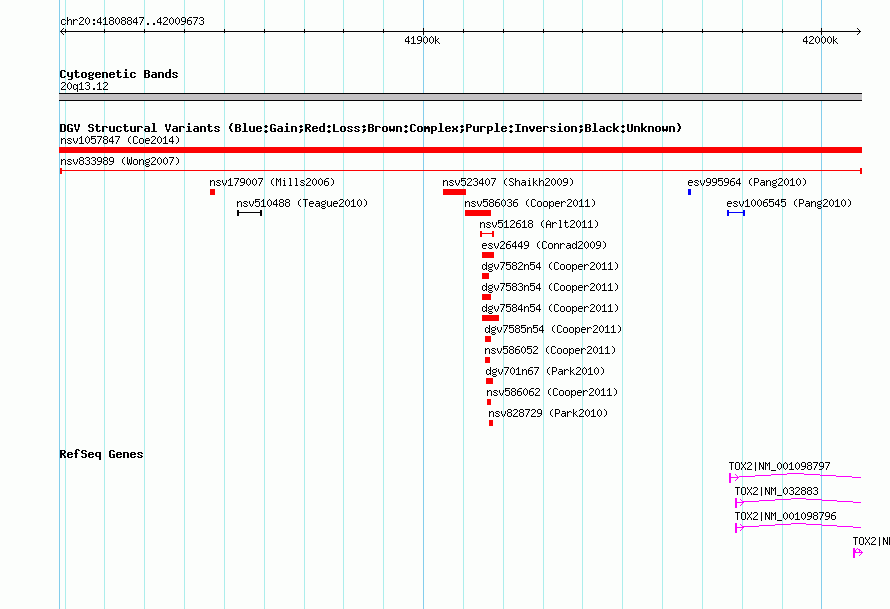
Task: Open the nsv586052 (Cooper2011) label
Action: point(550,350)
